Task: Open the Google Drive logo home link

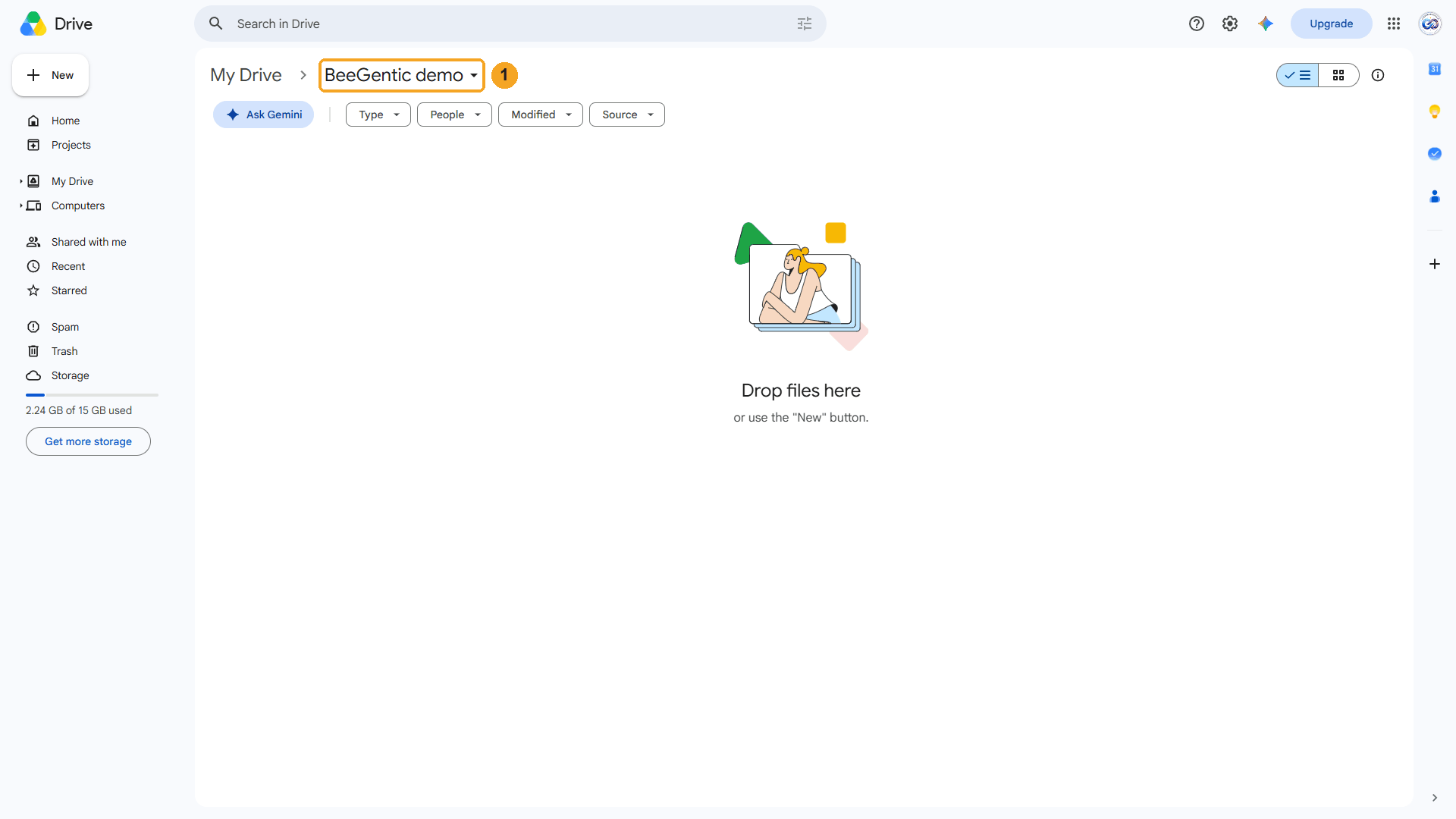Action: point(56,24)
